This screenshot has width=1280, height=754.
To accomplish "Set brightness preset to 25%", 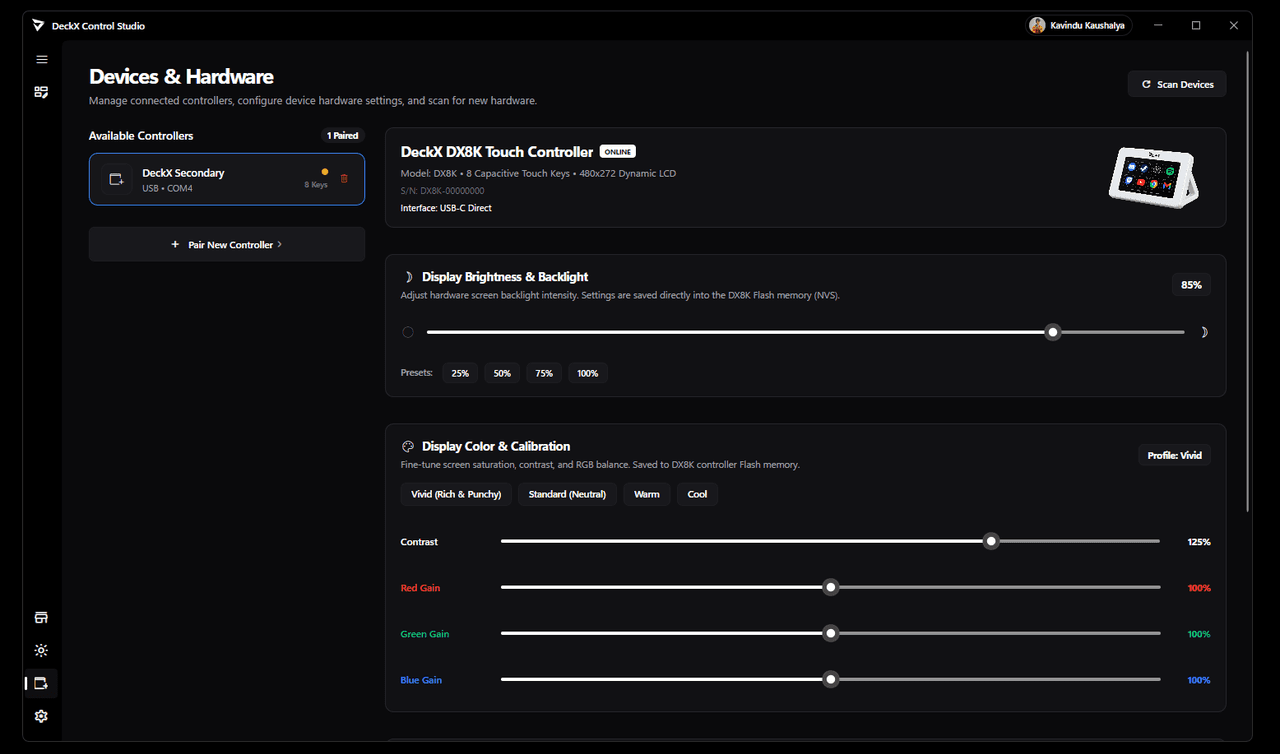I will (x=460, y=373).
